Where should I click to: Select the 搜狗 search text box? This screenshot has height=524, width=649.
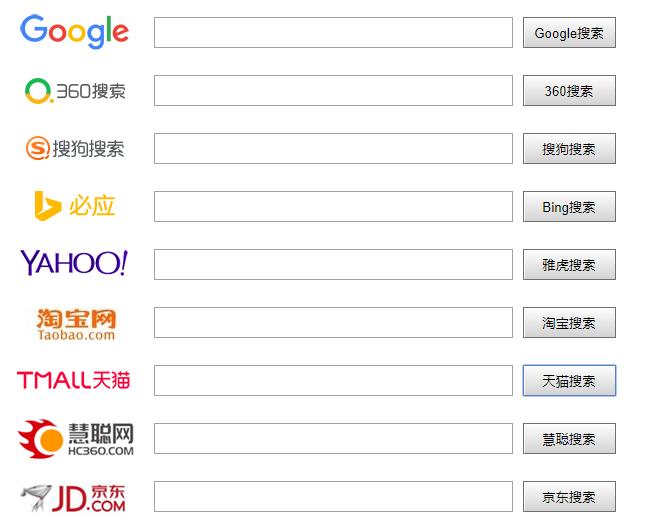[333, 148]
